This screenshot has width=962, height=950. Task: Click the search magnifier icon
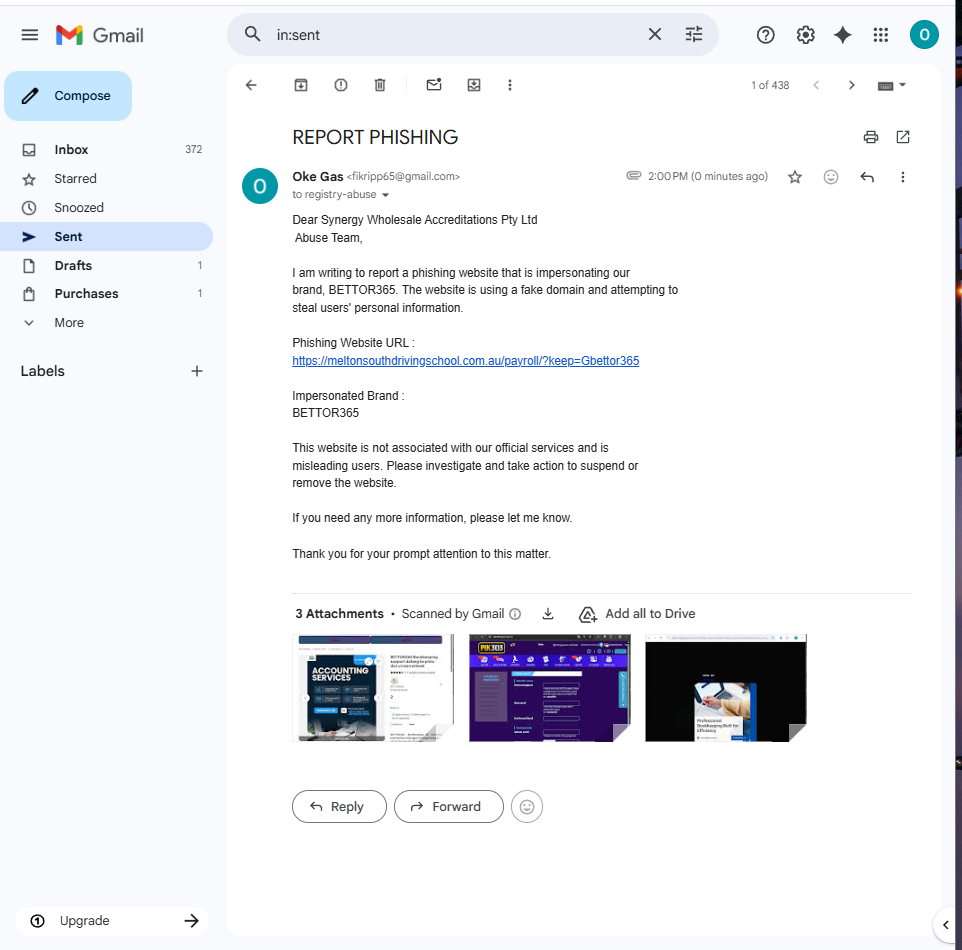252,34
